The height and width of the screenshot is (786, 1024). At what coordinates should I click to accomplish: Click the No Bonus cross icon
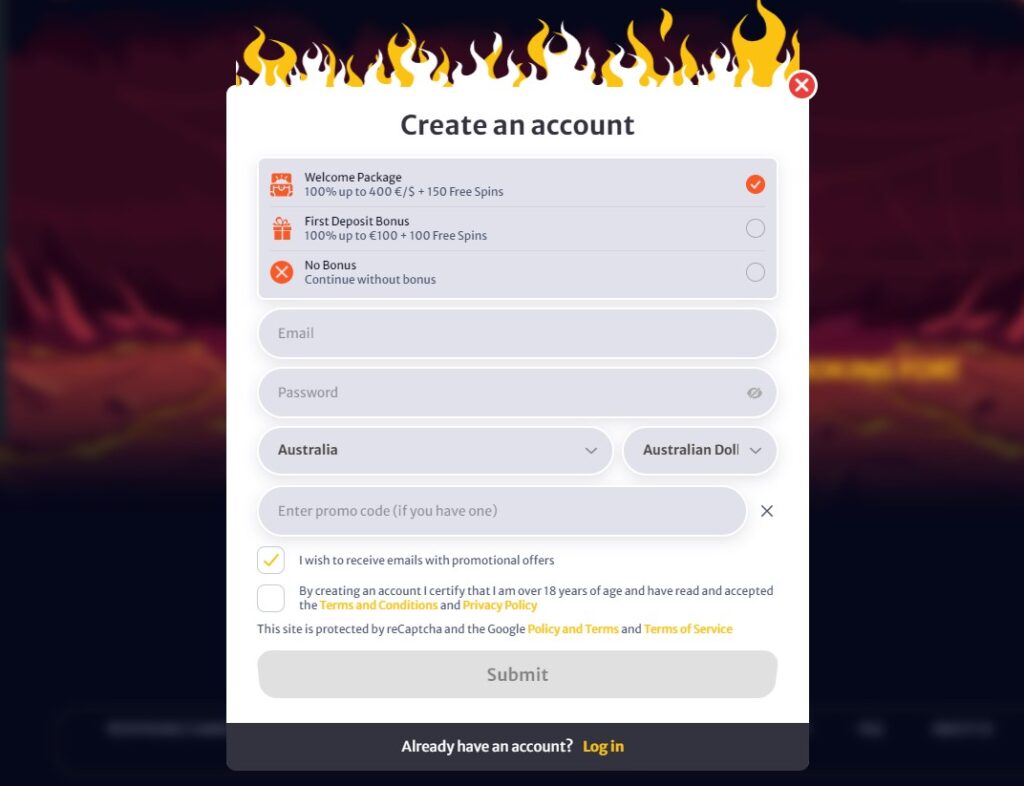[x=281, y=272]
